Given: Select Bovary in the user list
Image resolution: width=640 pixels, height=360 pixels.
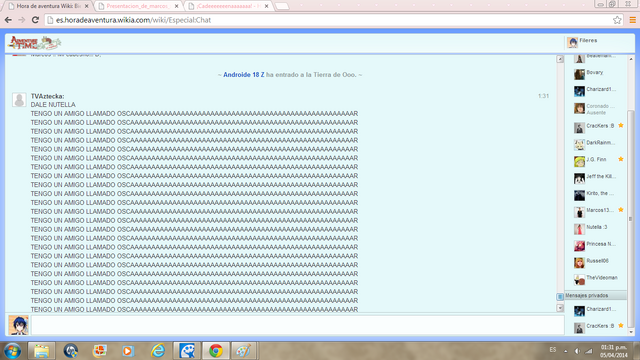Looking at the screenshot, I should pyautogui.click(x=595, y=73).
